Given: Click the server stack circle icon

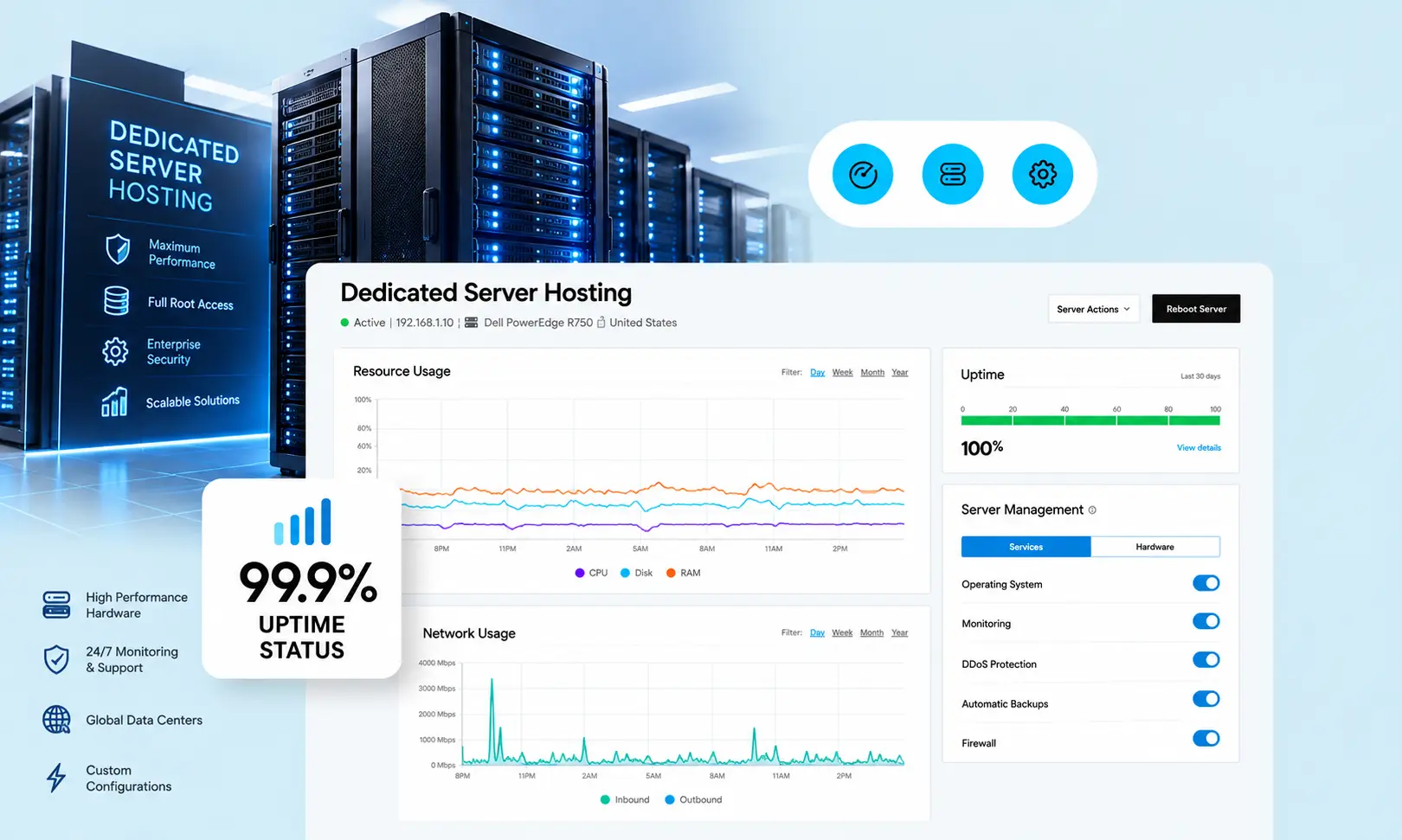Looking at the screenshot, I should click(x=953, y=175).
